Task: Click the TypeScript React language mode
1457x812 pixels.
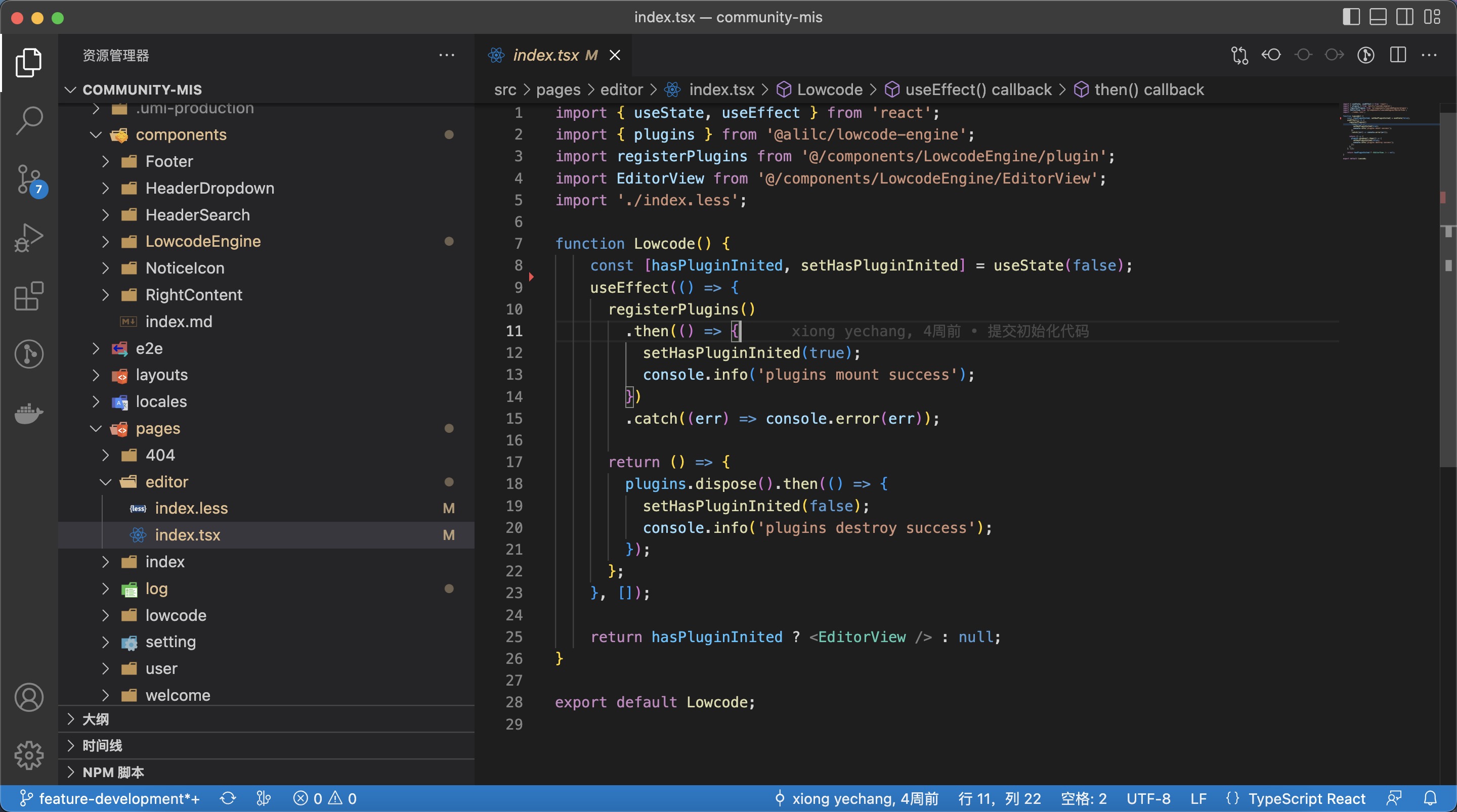Action: [1307, 798]
